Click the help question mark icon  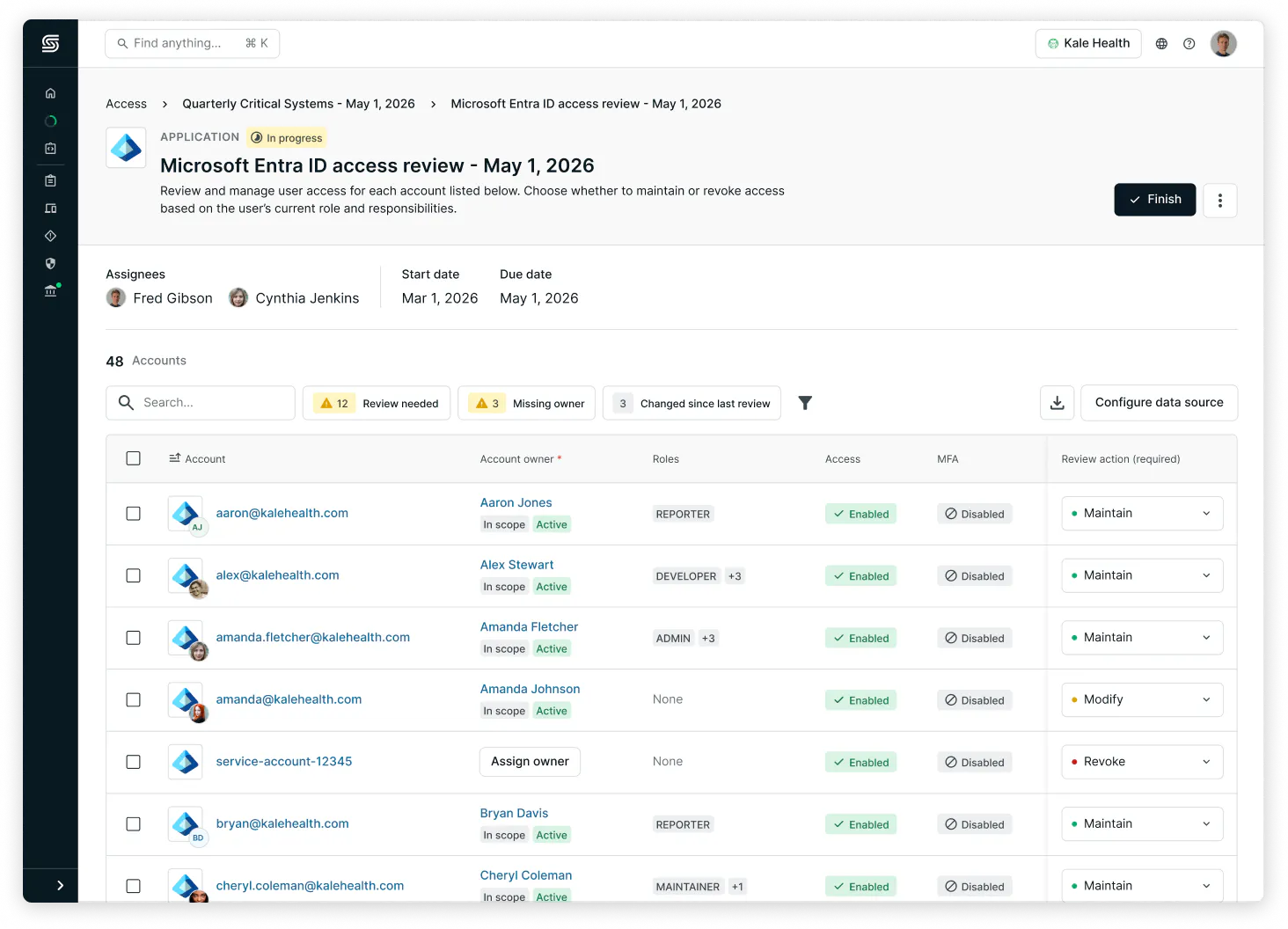1189,44
